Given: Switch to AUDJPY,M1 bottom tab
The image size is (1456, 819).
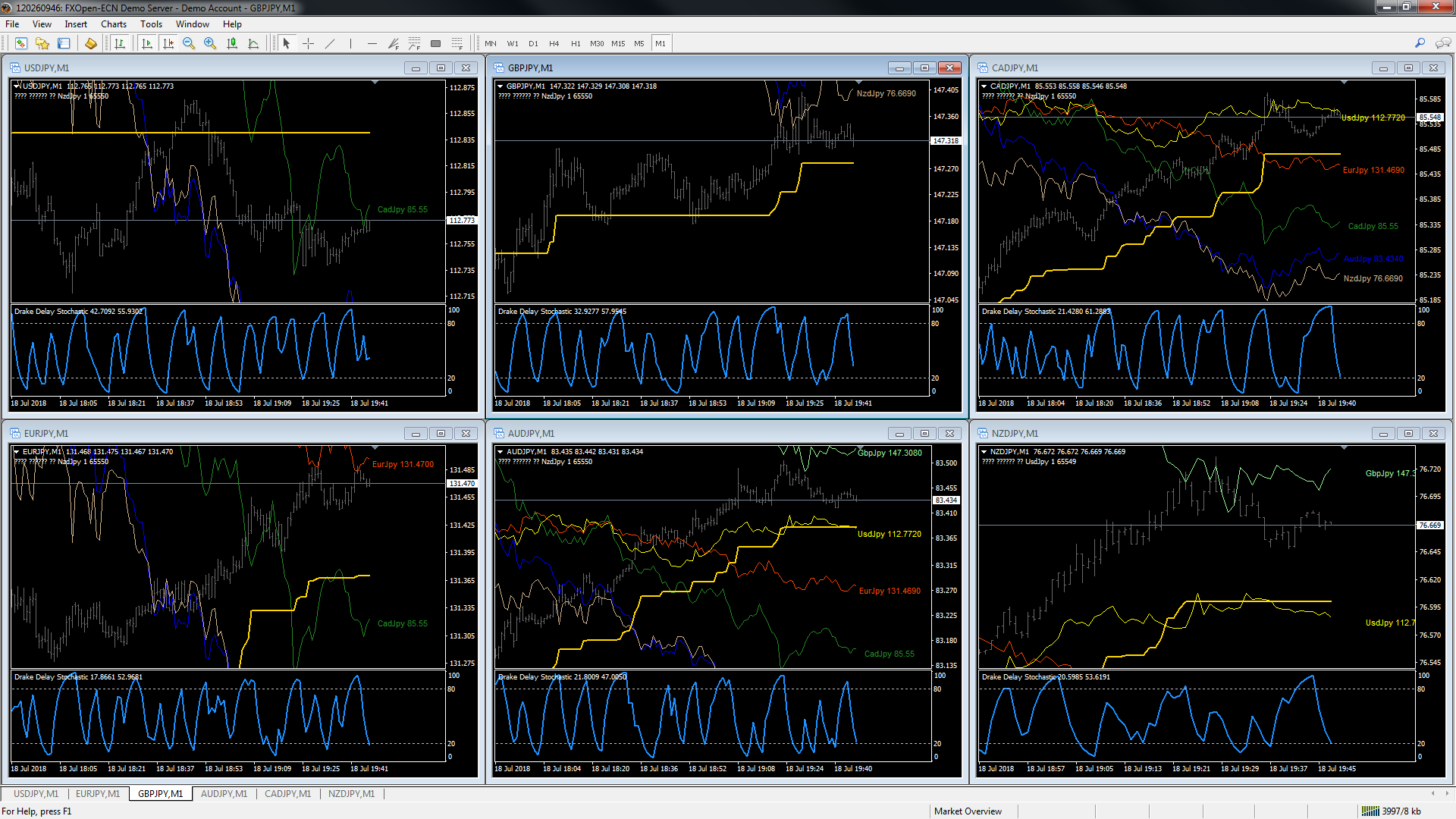Looking at the screenshot, I should [x=224, y=793].
